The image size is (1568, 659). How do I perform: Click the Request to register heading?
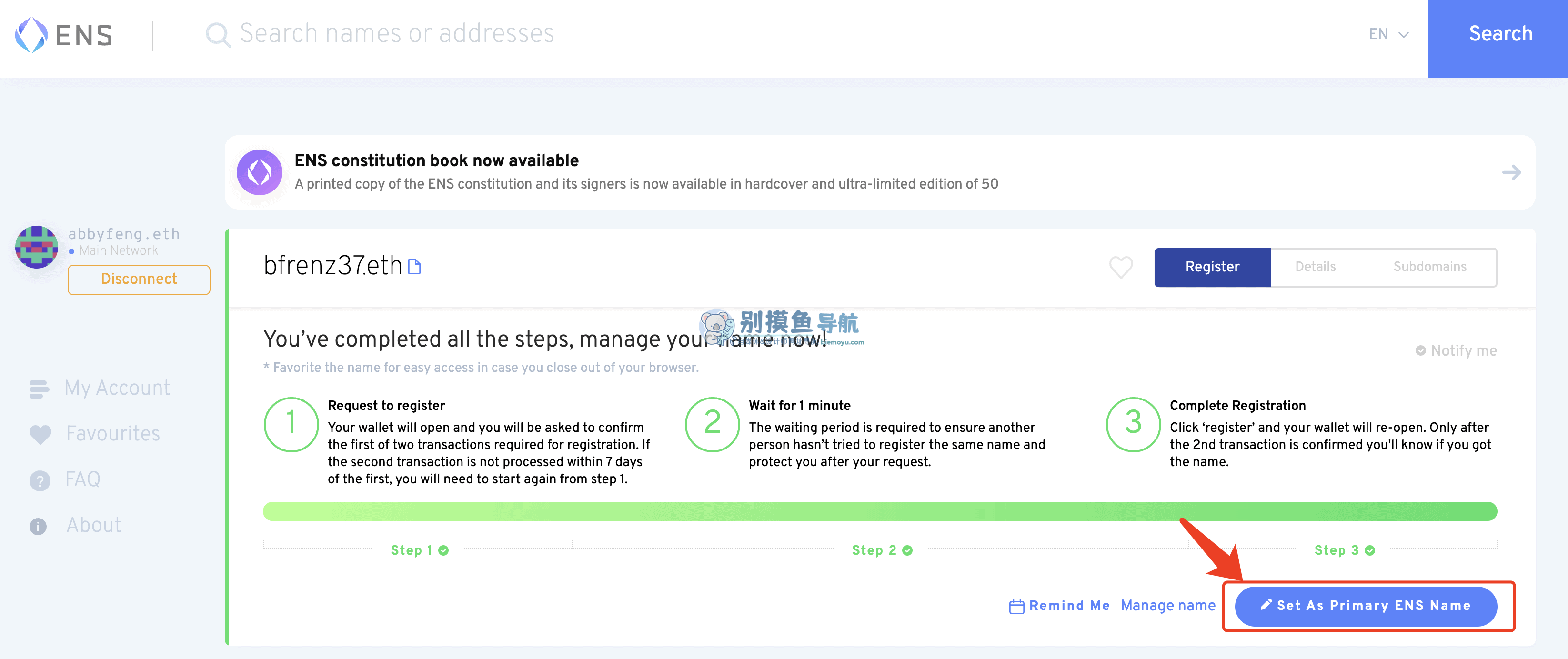pos(386,406)
